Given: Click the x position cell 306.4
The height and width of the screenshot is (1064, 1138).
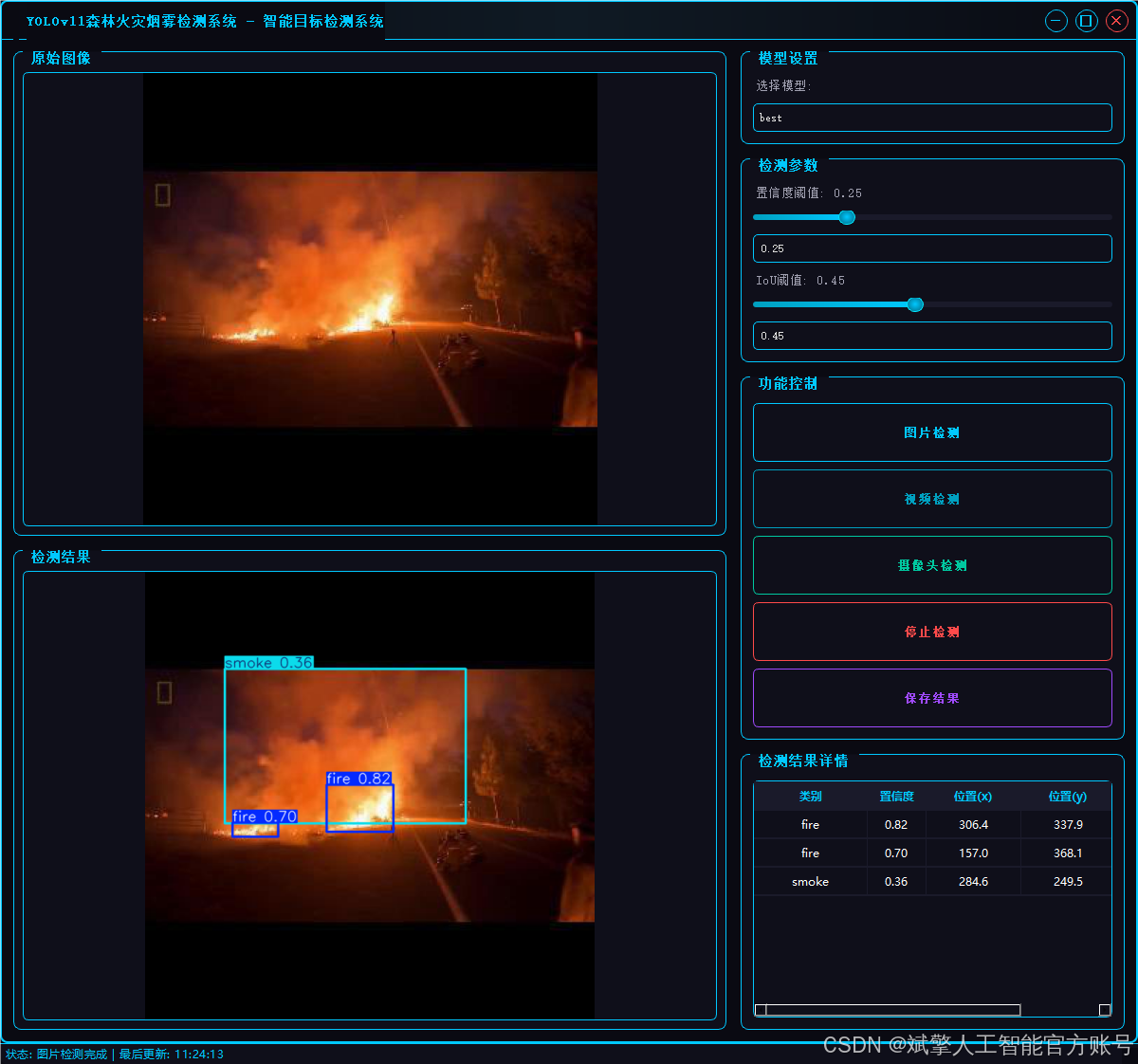Looking at the screenshot, I should tap(973, 825).
